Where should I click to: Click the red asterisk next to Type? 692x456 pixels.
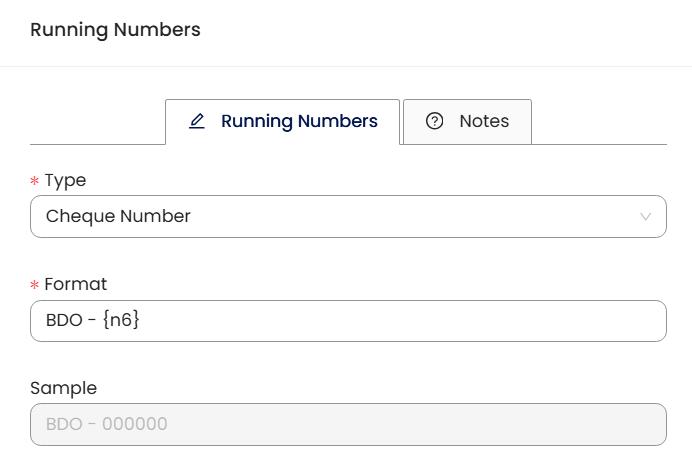35,182
